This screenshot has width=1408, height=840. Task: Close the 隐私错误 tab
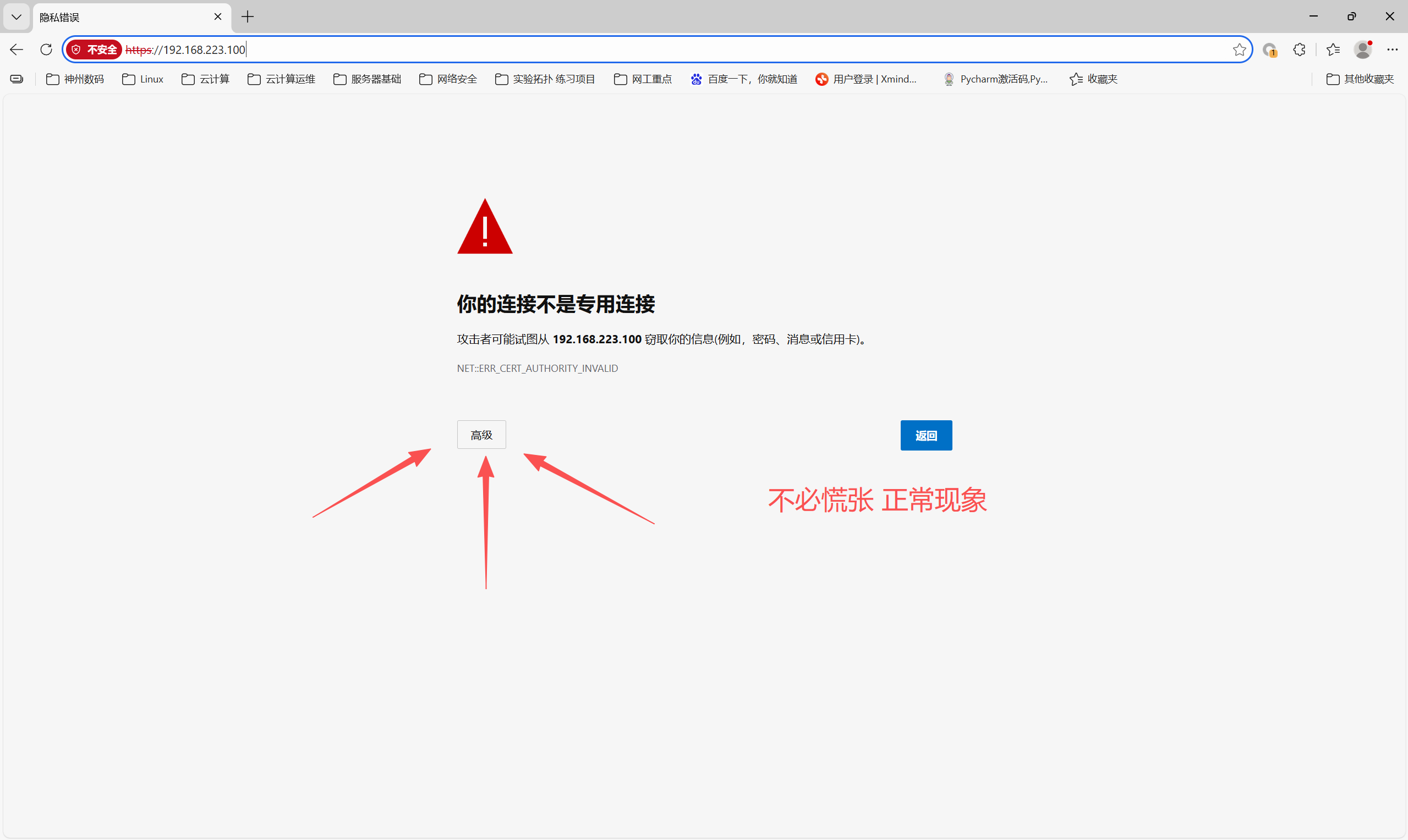coord(217,17)
